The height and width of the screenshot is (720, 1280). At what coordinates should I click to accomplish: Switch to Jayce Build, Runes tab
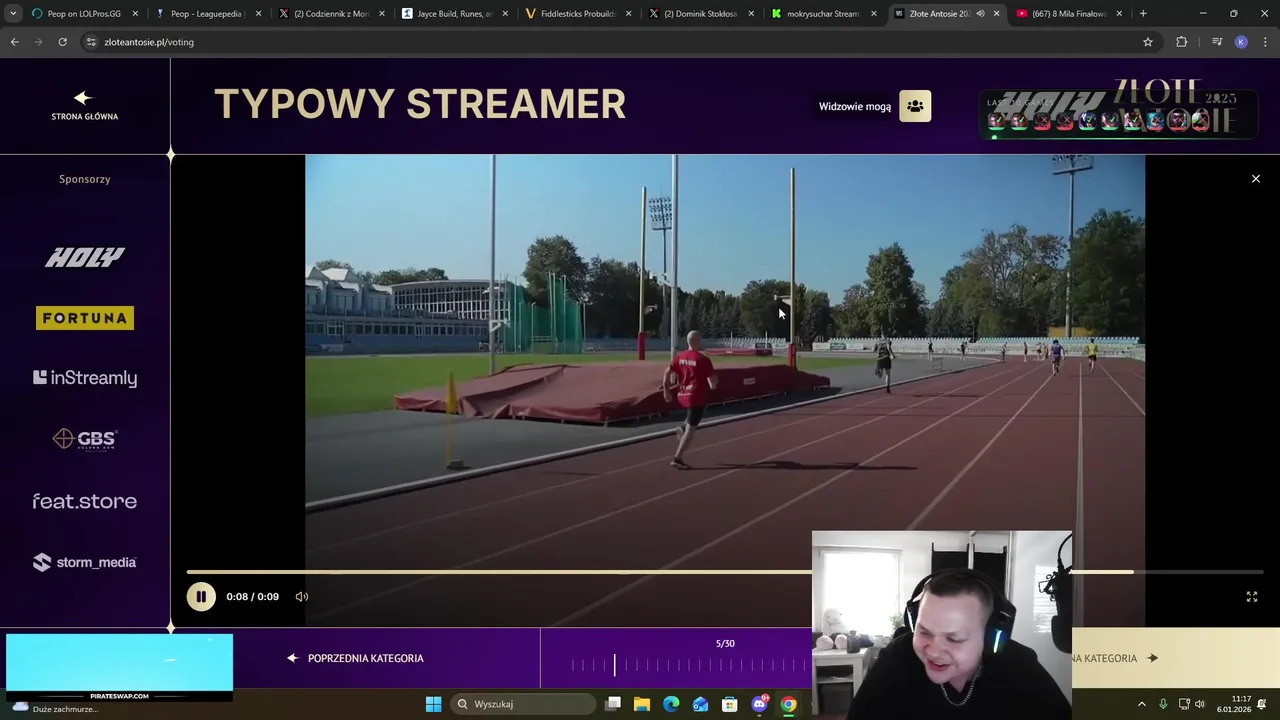tap(454, 14)
